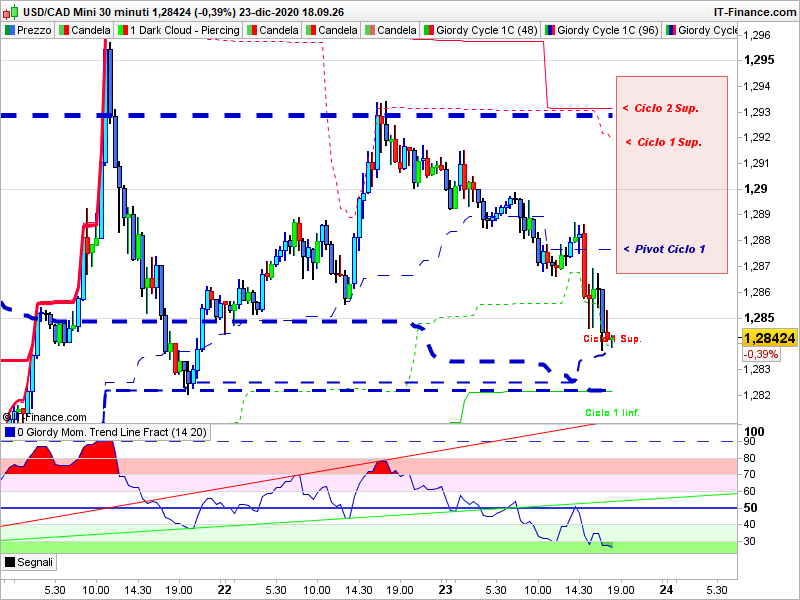Click the 1,295 price axis label
Viewport: 800px width, 600px height.
tap(759, 60)
